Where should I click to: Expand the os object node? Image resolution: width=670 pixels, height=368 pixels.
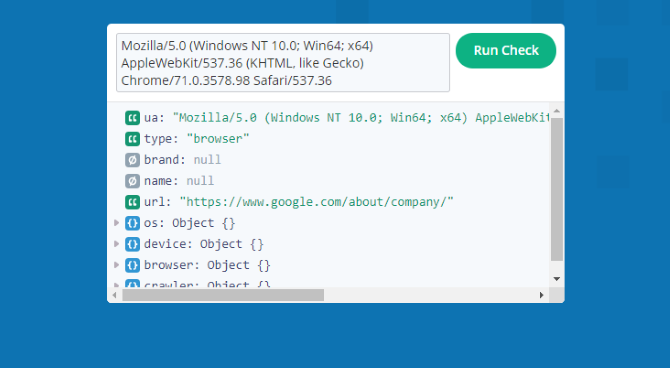click(x=116, y=223)
